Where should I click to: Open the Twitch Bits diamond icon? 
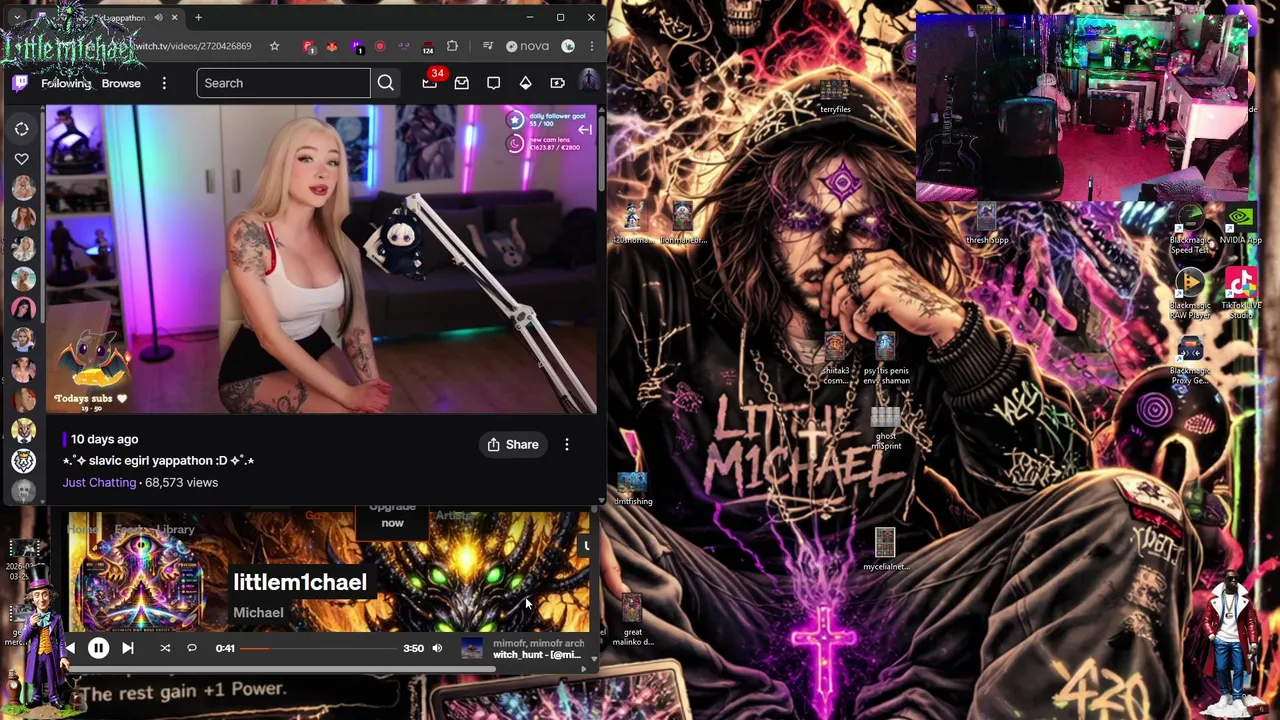point(525,83)
